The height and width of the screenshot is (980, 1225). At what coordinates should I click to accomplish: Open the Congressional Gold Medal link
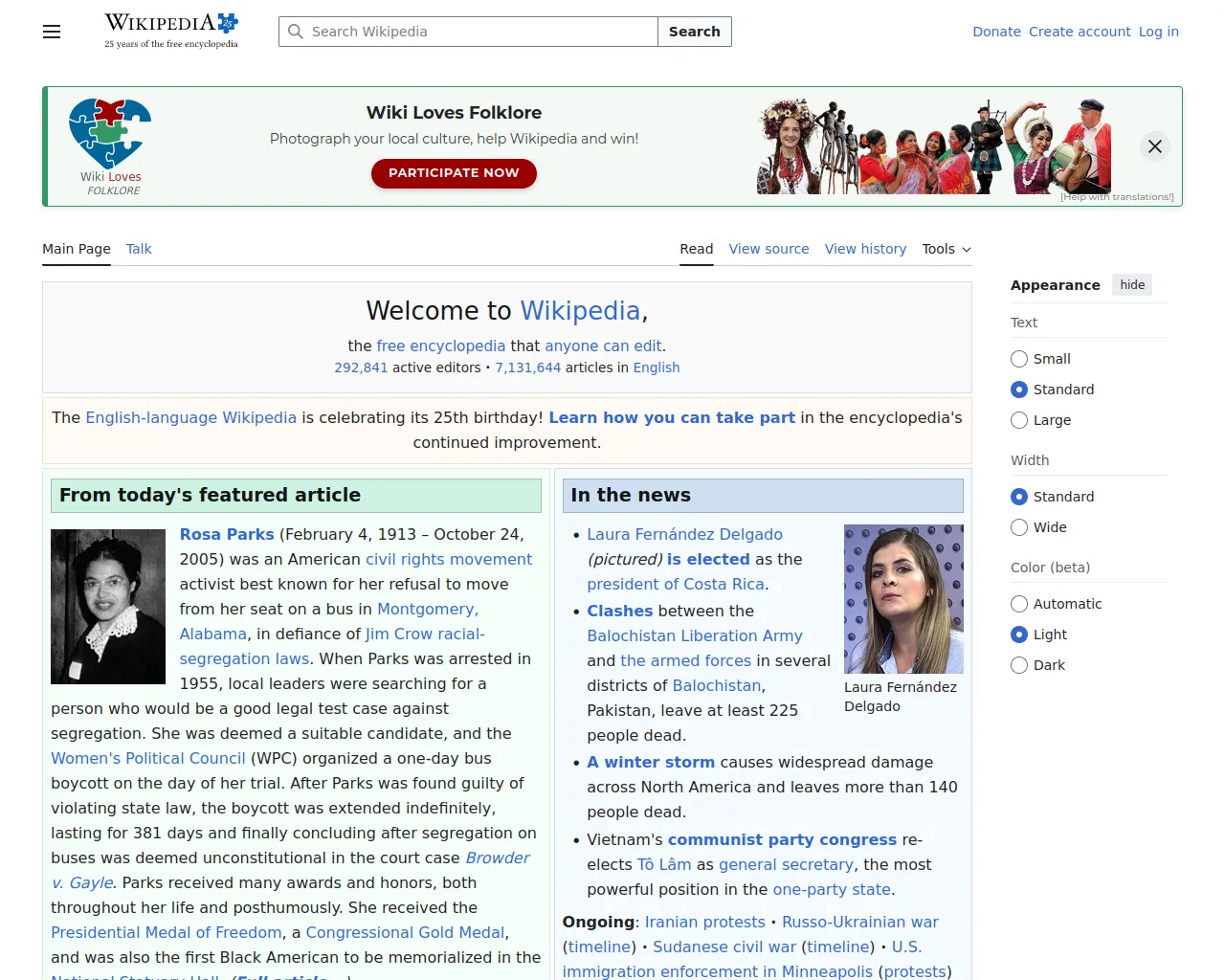(x=405, y=932)
